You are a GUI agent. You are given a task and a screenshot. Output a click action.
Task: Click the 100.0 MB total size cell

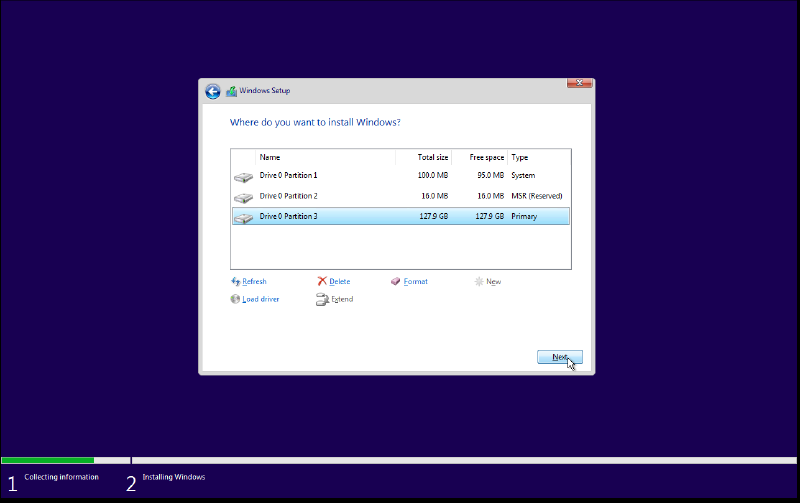(433, 175)
